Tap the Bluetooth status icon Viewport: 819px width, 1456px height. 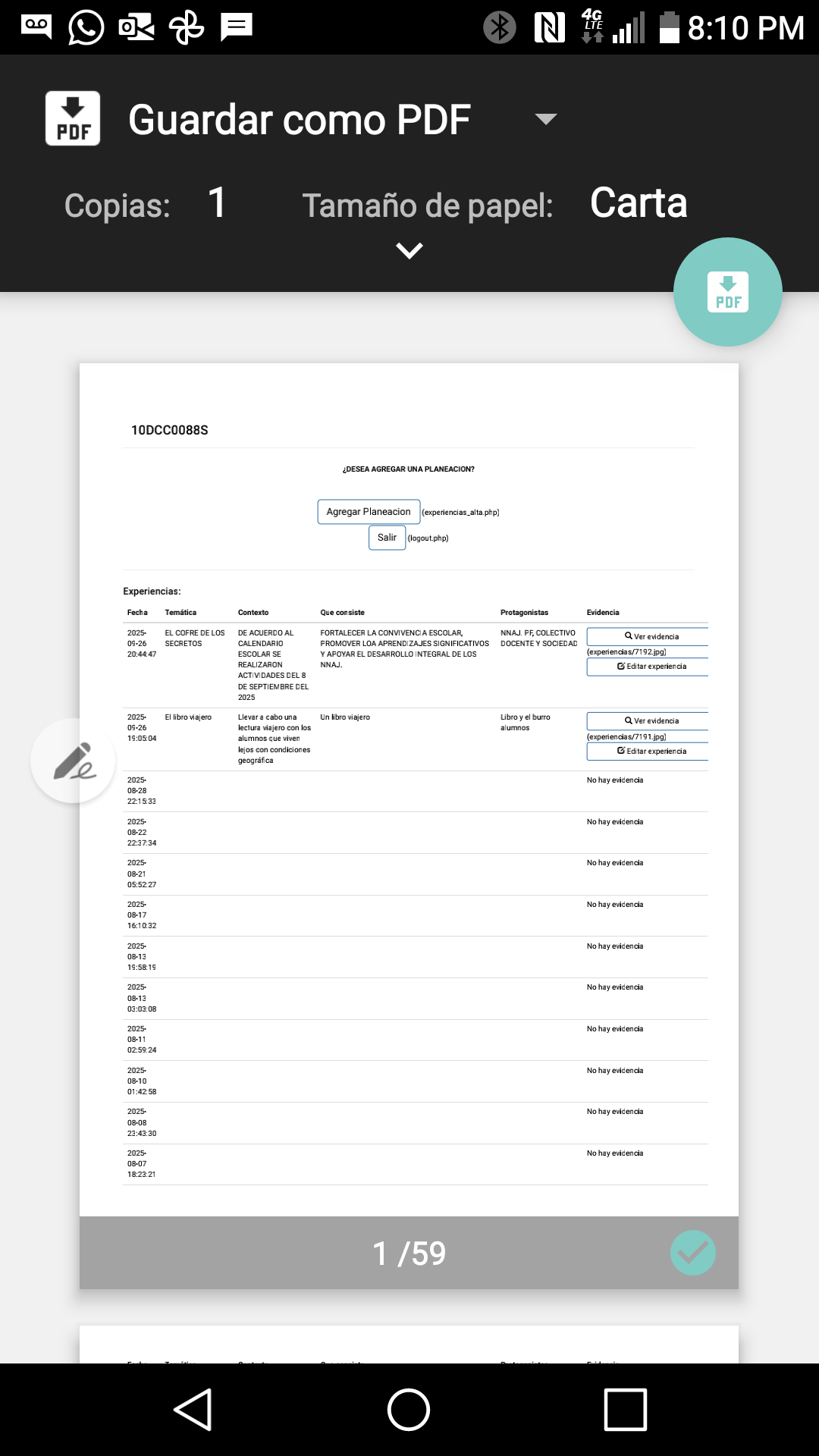(499, 27)
